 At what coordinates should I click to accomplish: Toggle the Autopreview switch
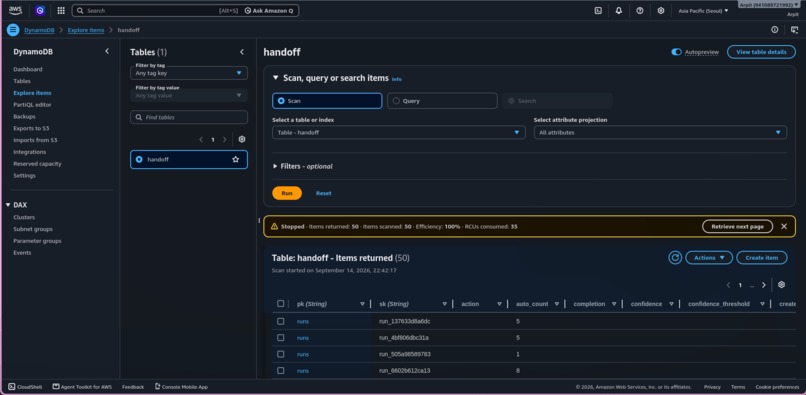[676, 52]
